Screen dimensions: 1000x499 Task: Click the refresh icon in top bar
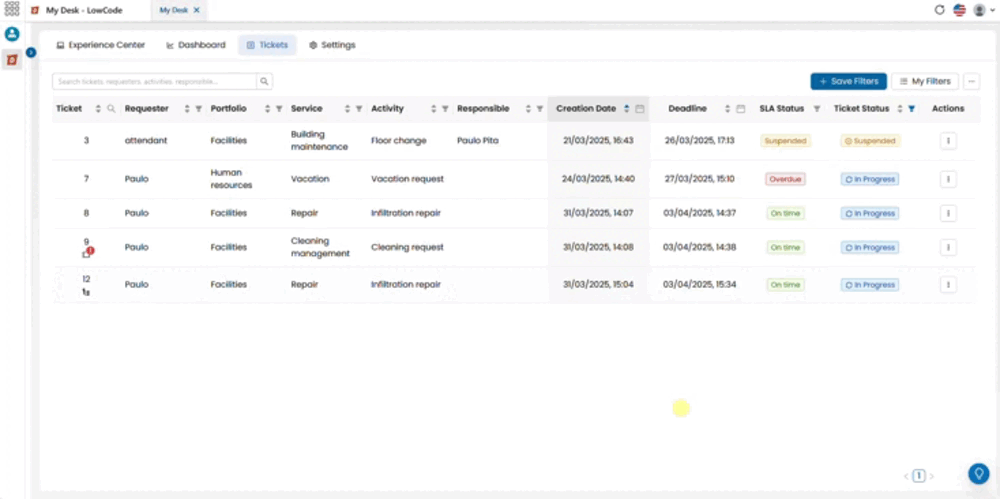[x=939, y=10]
